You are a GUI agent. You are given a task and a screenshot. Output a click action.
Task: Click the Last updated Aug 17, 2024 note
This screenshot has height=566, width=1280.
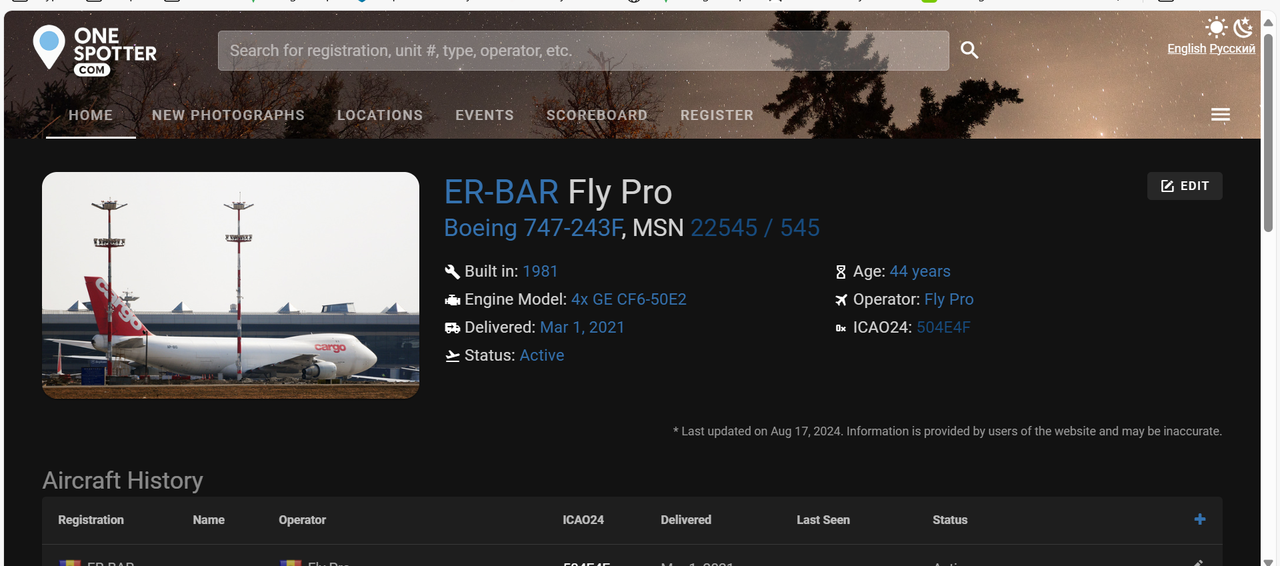[x=948, y=431]
